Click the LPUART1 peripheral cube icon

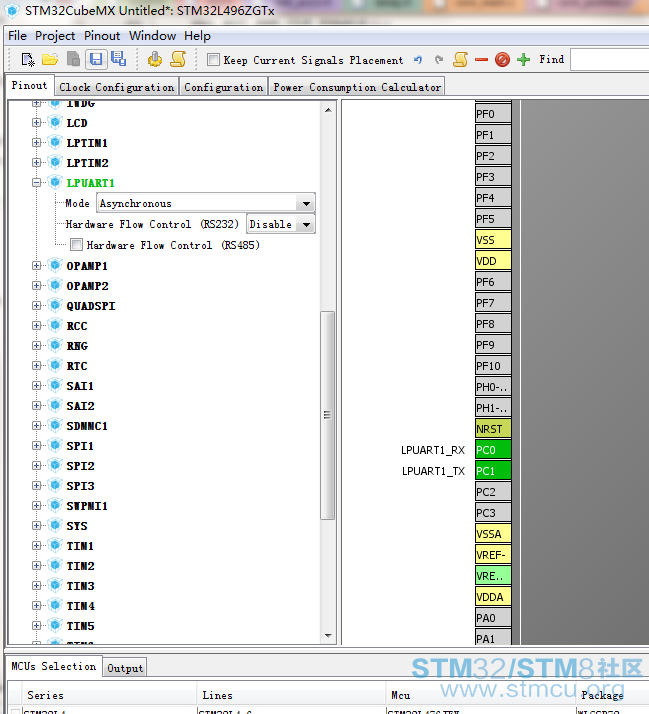55,183
